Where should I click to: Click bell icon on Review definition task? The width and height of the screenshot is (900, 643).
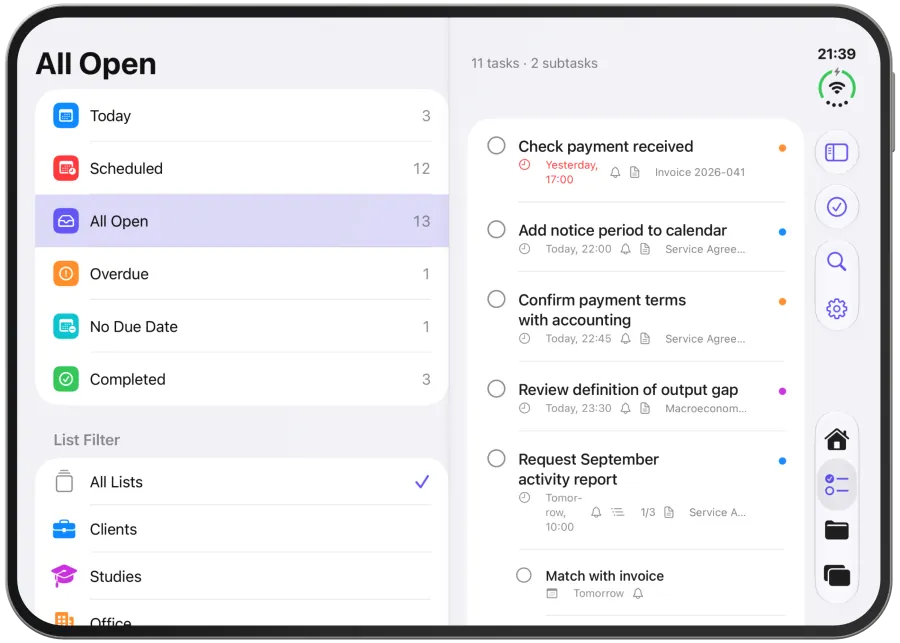(626, 408)
